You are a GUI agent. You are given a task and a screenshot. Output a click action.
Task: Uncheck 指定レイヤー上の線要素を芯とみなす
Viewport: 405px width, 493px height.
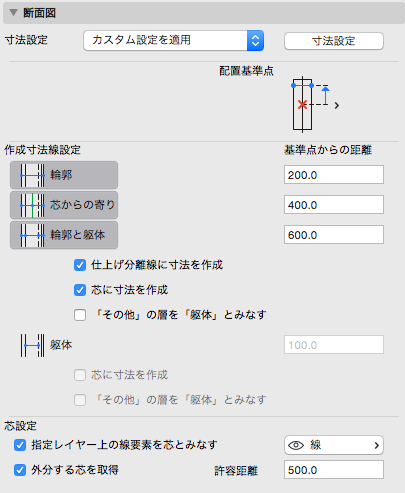click(x=20, y=445)
